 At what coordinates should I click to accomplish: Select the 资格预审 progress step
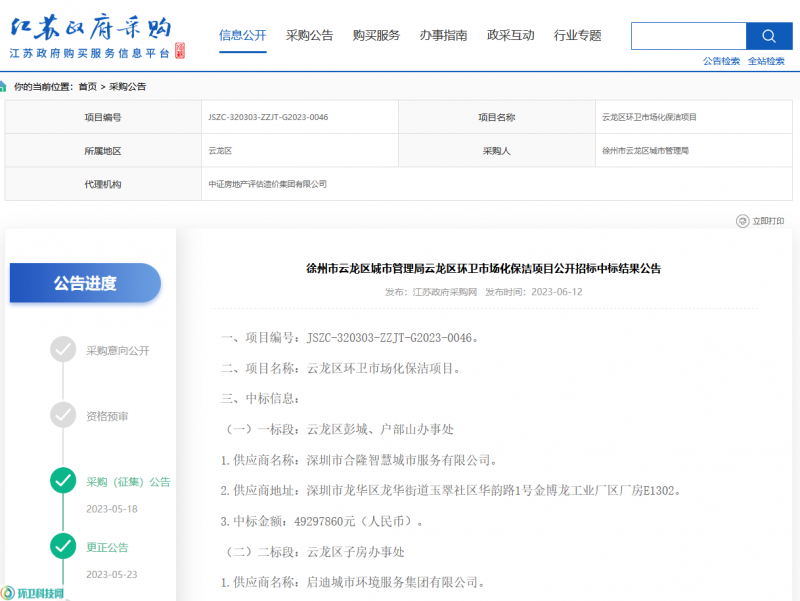(x=107, y=416)
